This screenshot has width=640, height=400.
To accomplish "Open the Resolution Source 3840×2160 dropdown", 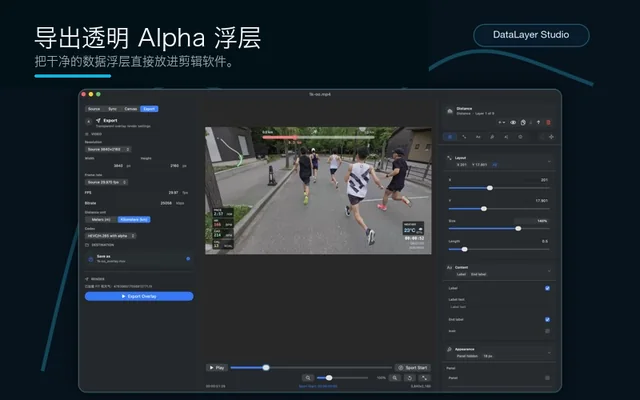I will (108, 149).
